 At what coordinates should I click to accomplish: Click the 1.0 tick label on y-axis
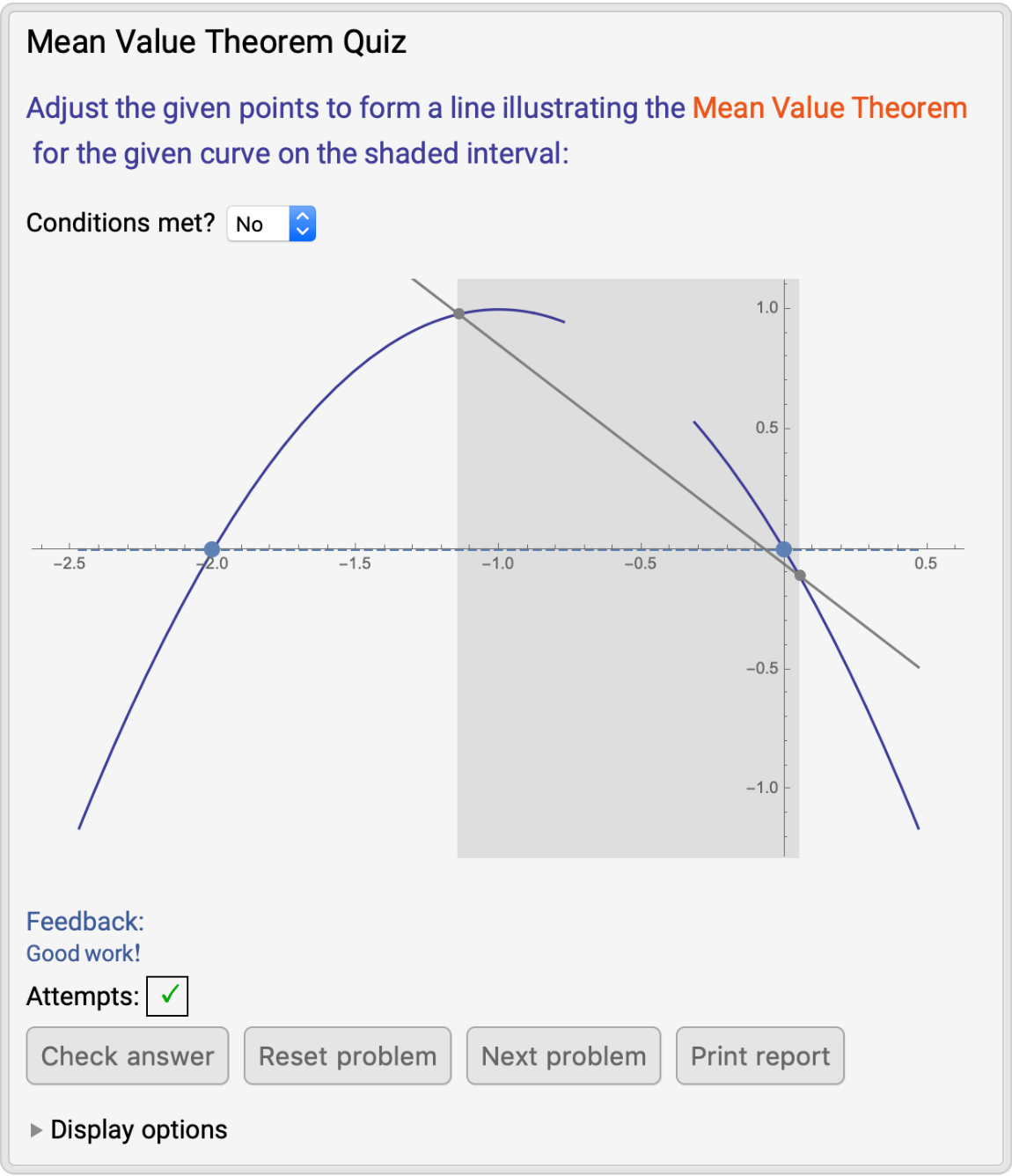pyautogui.click(x=767, y=308)
